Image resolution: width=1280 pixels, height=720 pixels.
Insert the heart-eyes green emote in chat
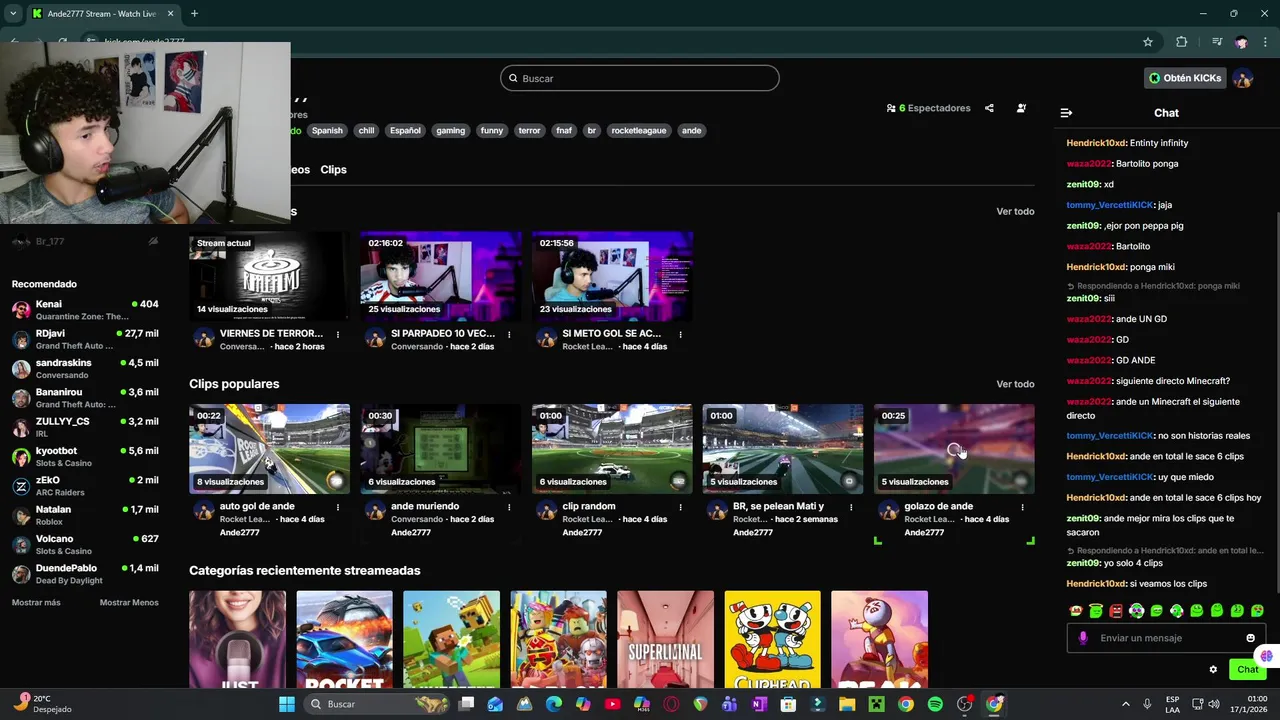[1257, 611]
